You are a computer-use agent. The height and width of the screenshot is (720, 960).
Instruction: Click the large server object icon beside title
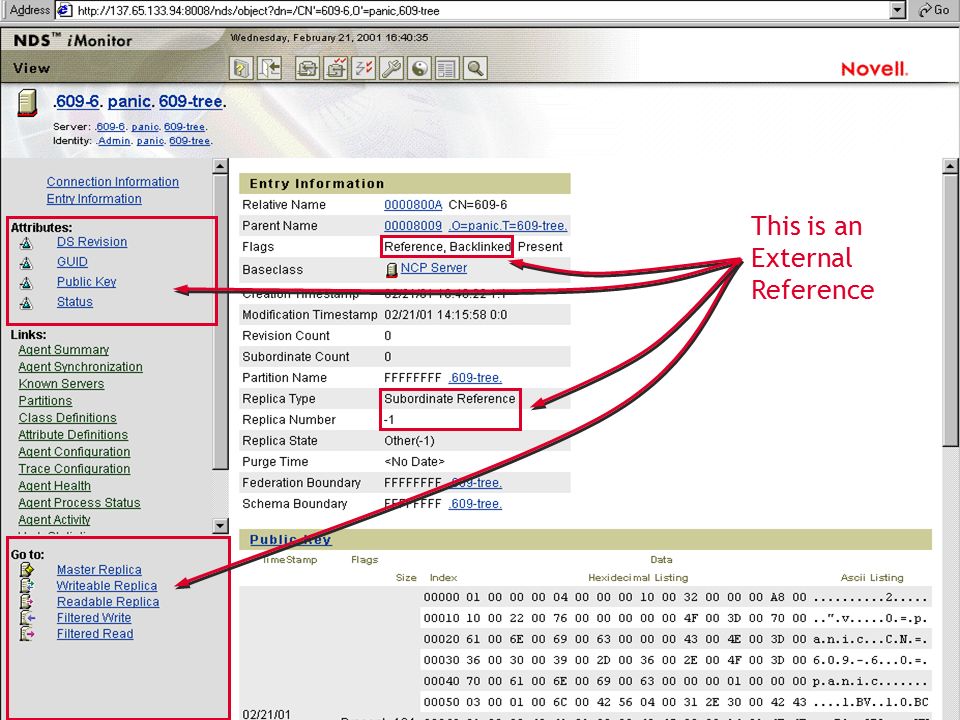point(27,103)
